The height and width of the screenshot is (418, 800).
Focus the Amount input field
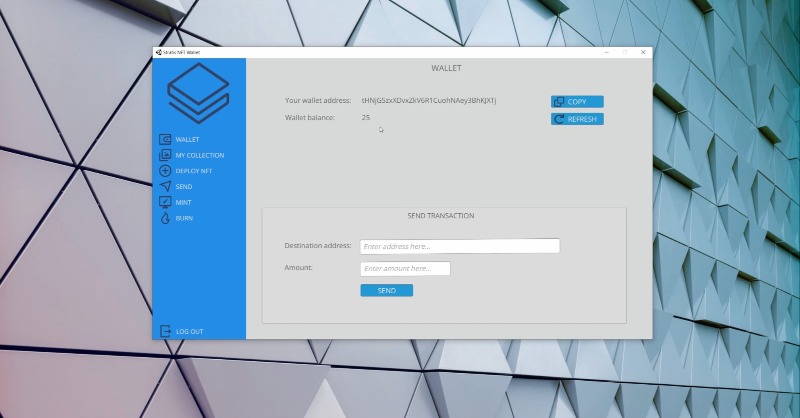click(405, 268)
